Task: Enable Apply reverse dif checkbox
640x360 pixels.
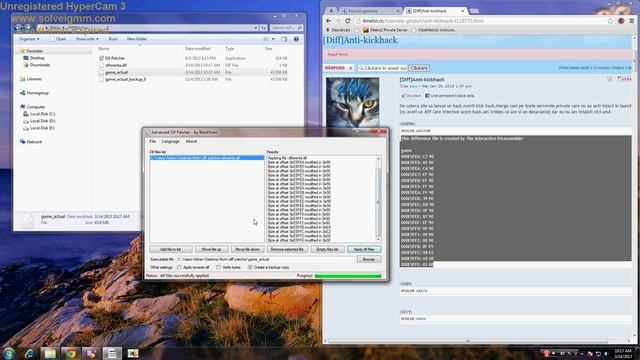Action: click(179, 267)
